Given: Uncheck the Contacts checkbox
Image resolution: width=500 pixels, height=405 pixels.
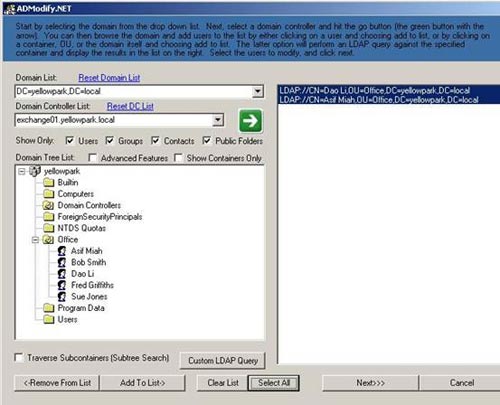Looking at the screenshot, I should 155,141.
